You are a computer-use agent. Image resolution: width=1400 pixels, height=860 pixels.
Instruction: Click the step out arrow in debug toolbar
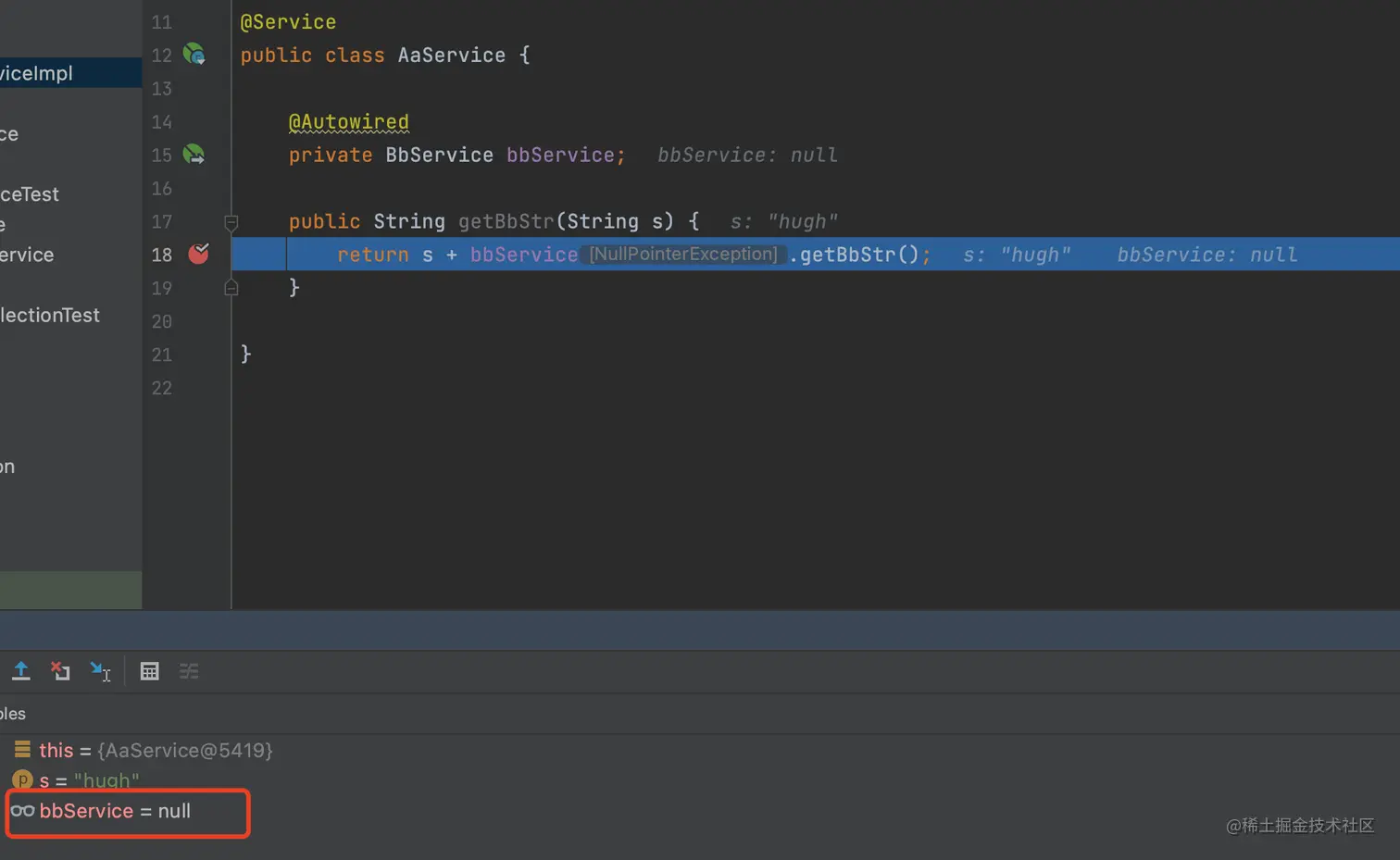(x=20, y=671)
